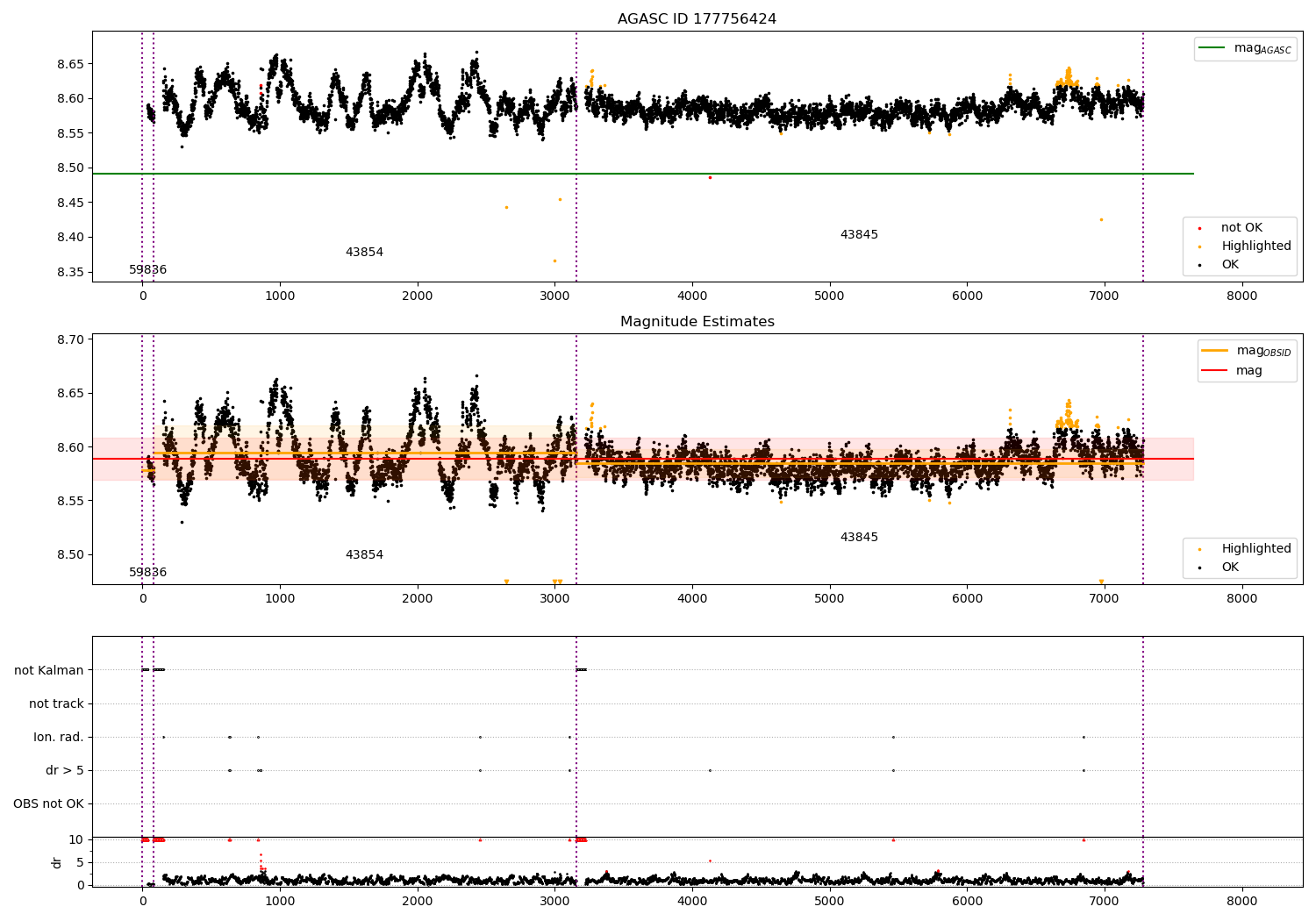Select the orange mag OBSID legend entry
Viewport: 1316px width, 921px height.
tap(1247, 351)
